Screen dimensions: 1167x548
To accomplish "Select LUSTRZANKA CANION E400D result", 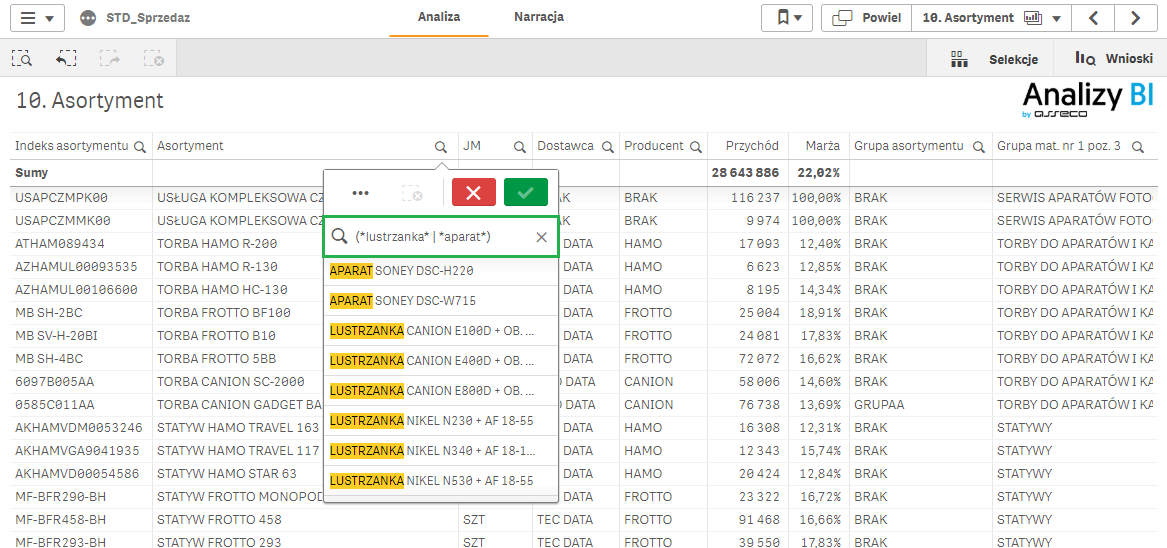I will pyautogui.click(x=441, y=361).
